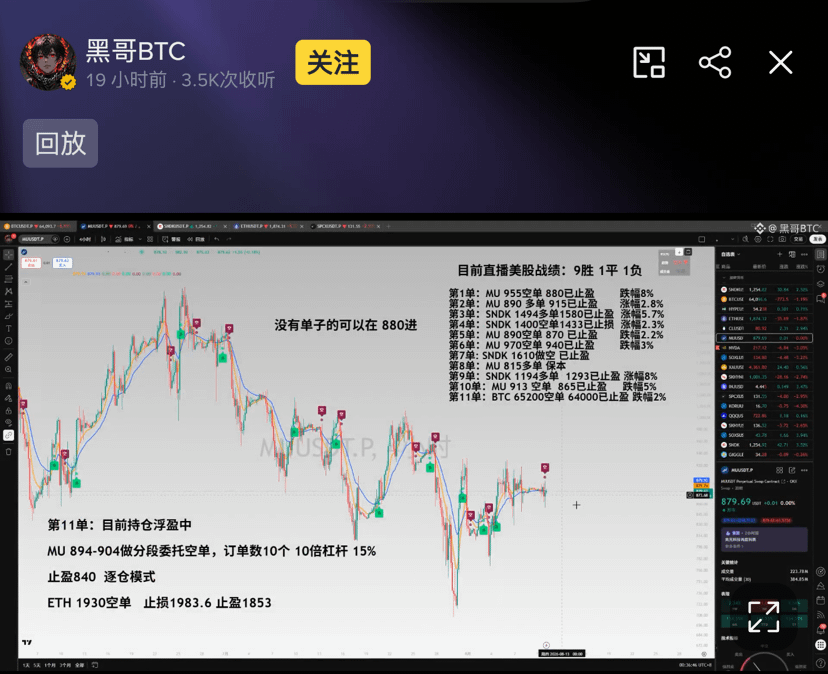Set range to 1天

pyautogui.click(x=26, y=666)
